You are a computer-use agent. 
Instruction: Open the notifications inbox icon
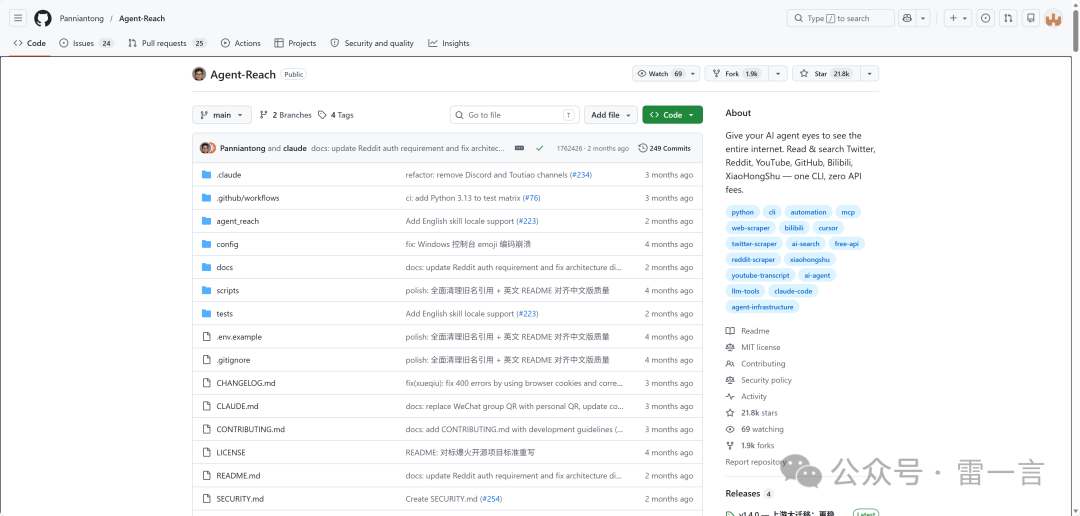(x=1030, y=19)
